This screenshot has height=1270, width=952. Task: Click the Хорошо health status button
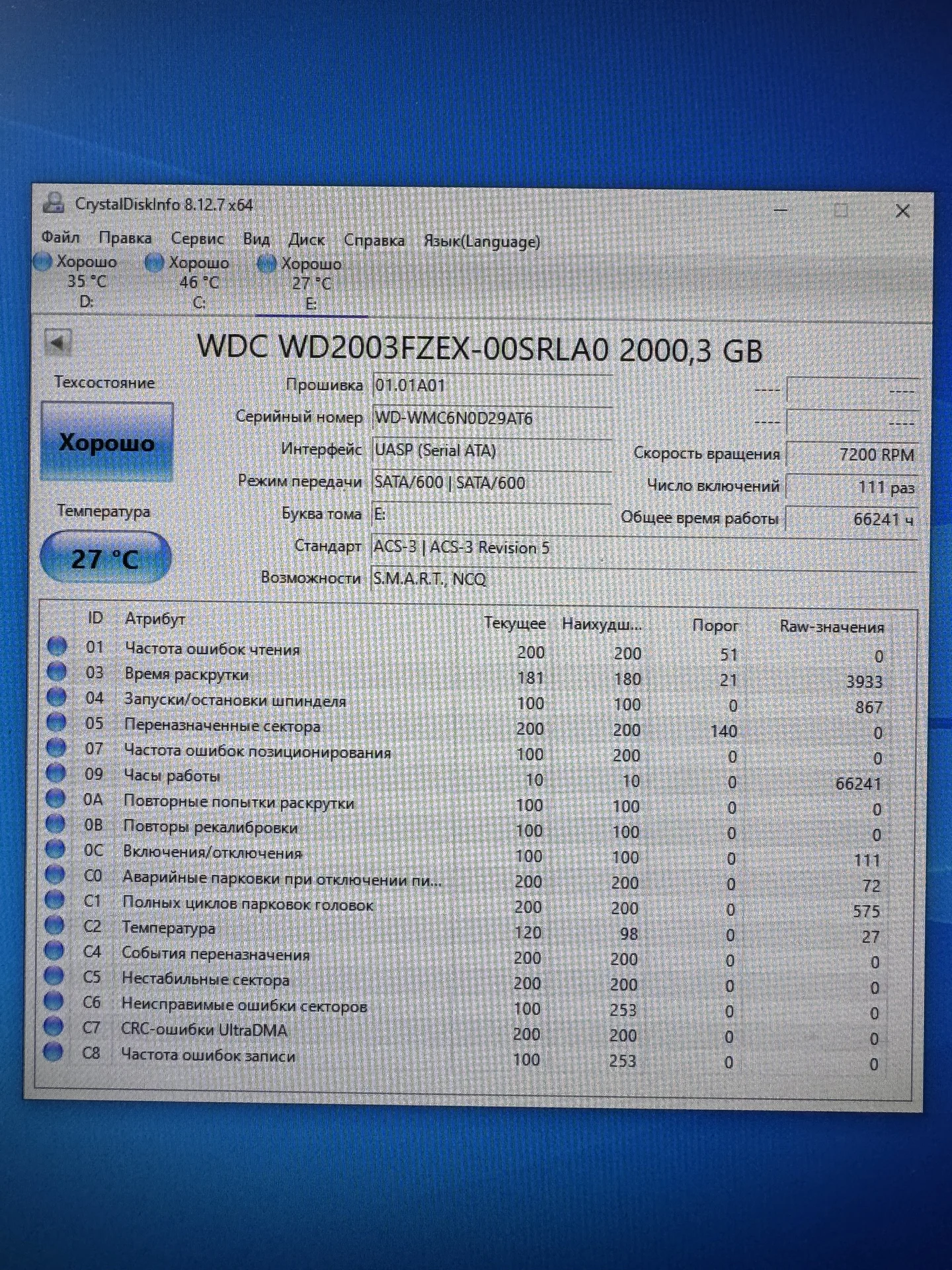coord(106,441)
